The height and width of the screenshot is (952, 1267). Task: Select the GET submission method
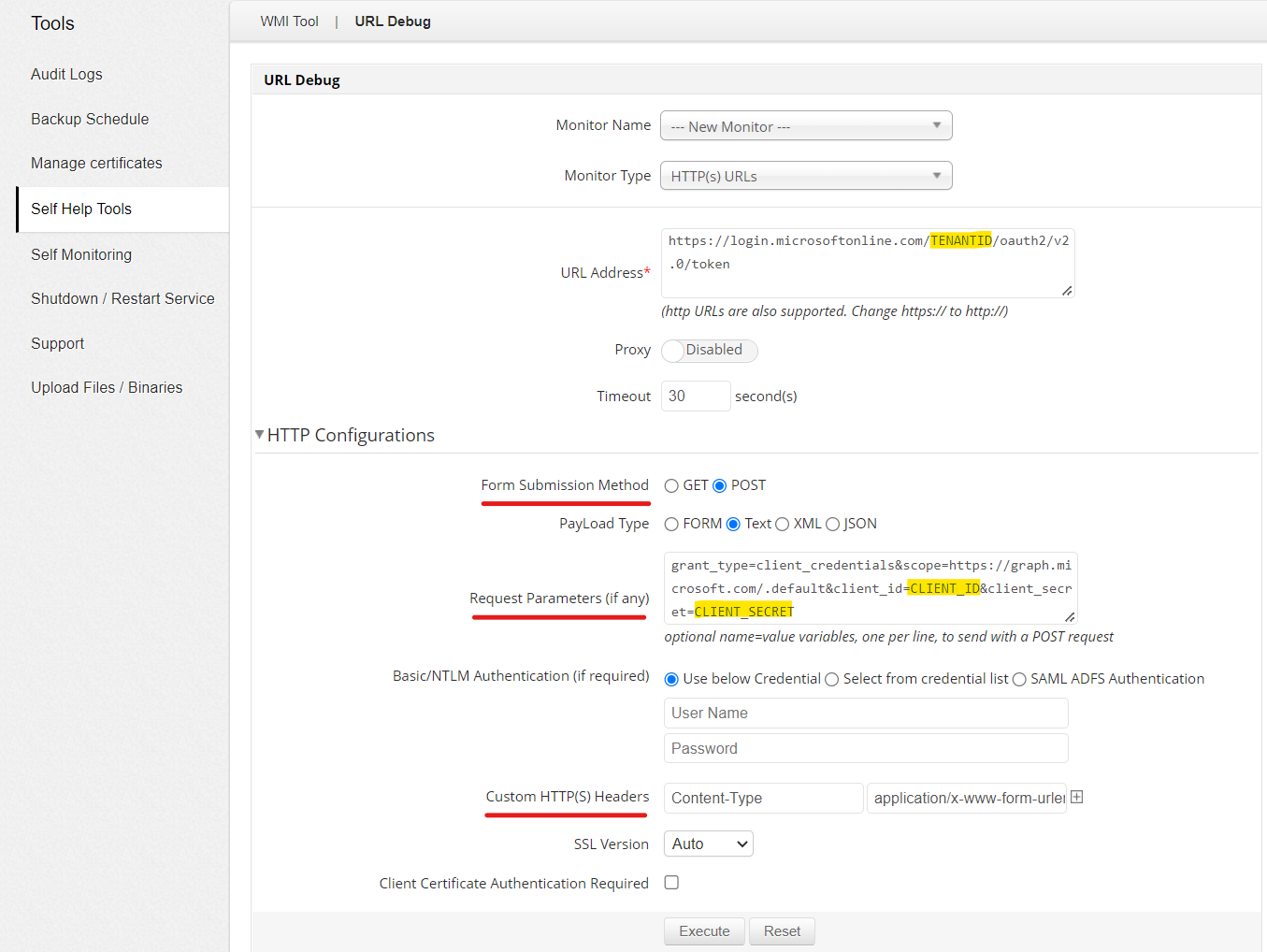671,486
